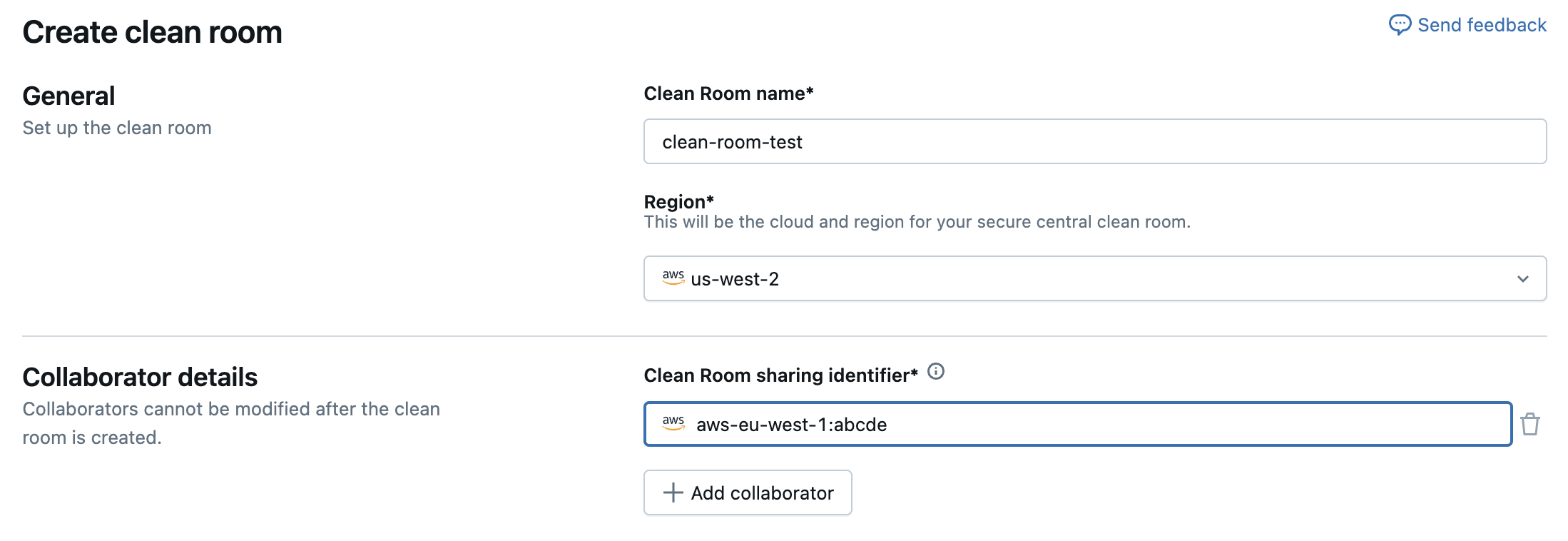Expand the Region dropdown chevron arrow
The width and height of the screenshot is (1568, 541).
1522,279
